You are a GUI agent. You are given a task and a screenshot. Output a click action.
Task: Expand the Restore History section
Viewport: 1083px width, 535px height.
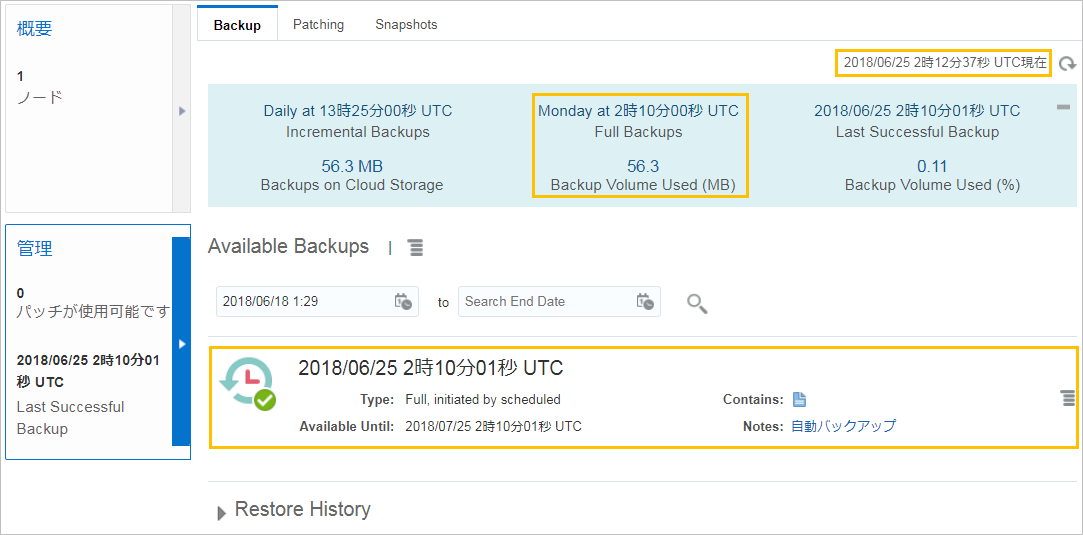tap(222, 512)
